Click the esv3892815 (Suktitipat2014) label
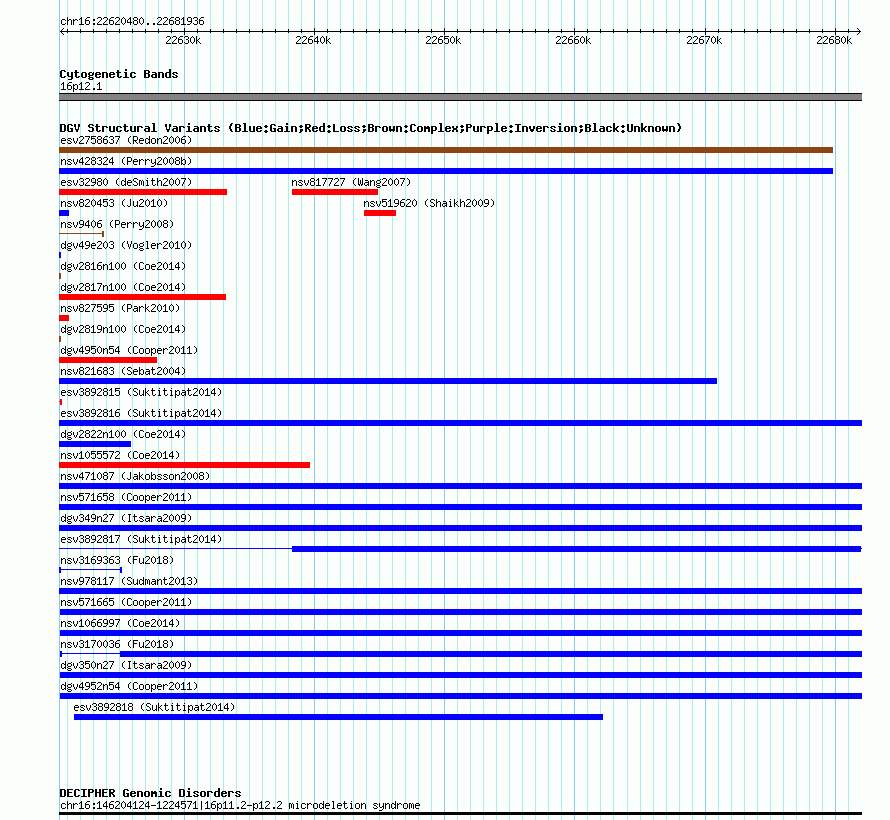The height and width of the screenshot is (820, 890). pyautogui.click(x=141, y=392)
